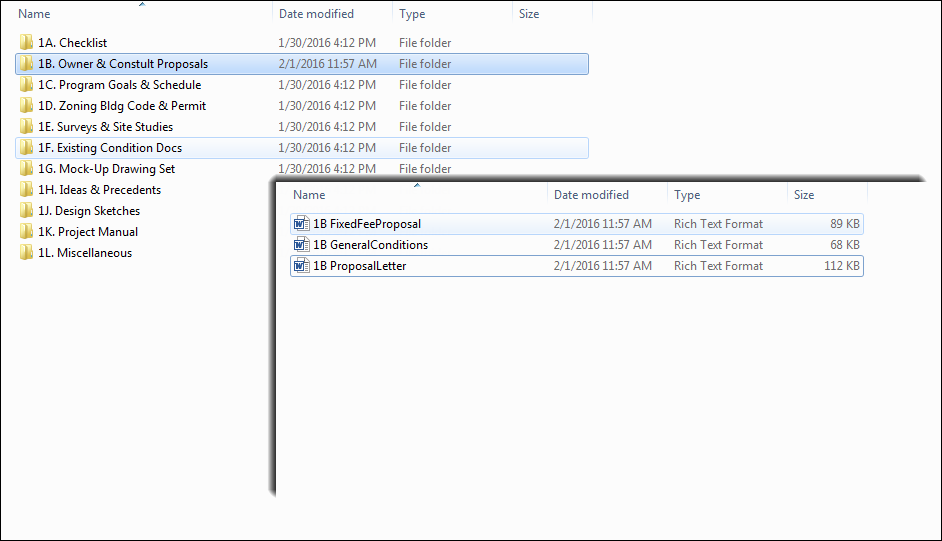Click the 1C. Program Goals & Schedule folder icon
Viewport: 942px width, 541px height.
click(26, 85)
